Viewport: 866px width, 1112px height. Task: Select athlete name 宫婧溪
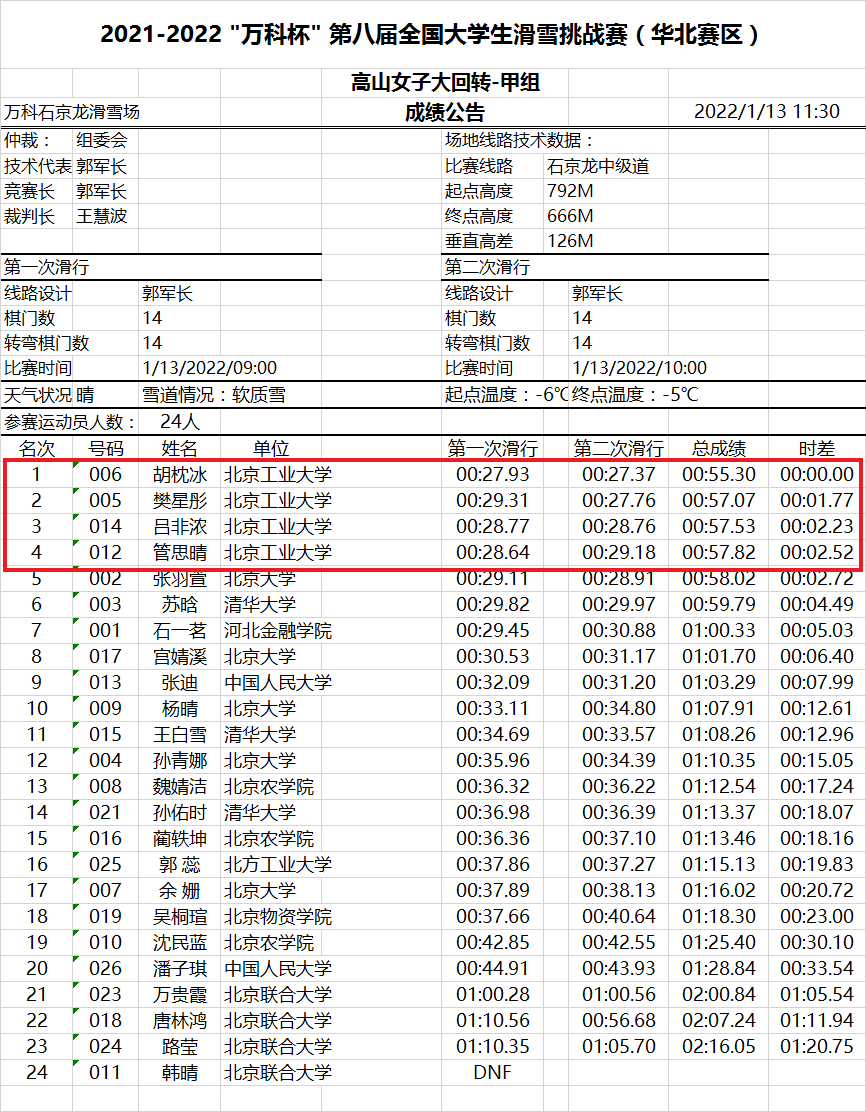pos(179,656)
